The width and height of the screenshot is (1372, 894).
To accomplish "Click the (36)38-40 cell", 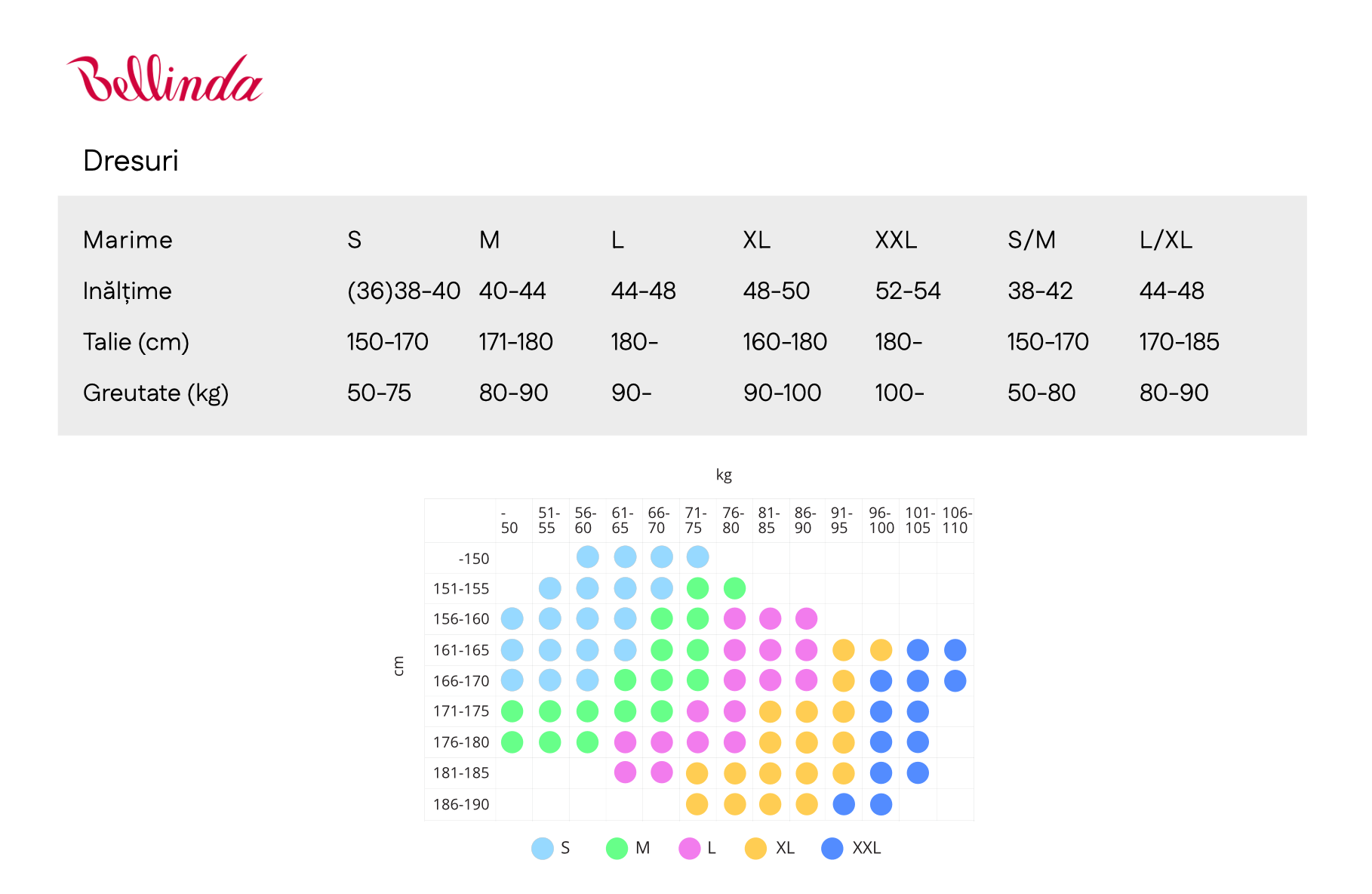I will 403,291.
